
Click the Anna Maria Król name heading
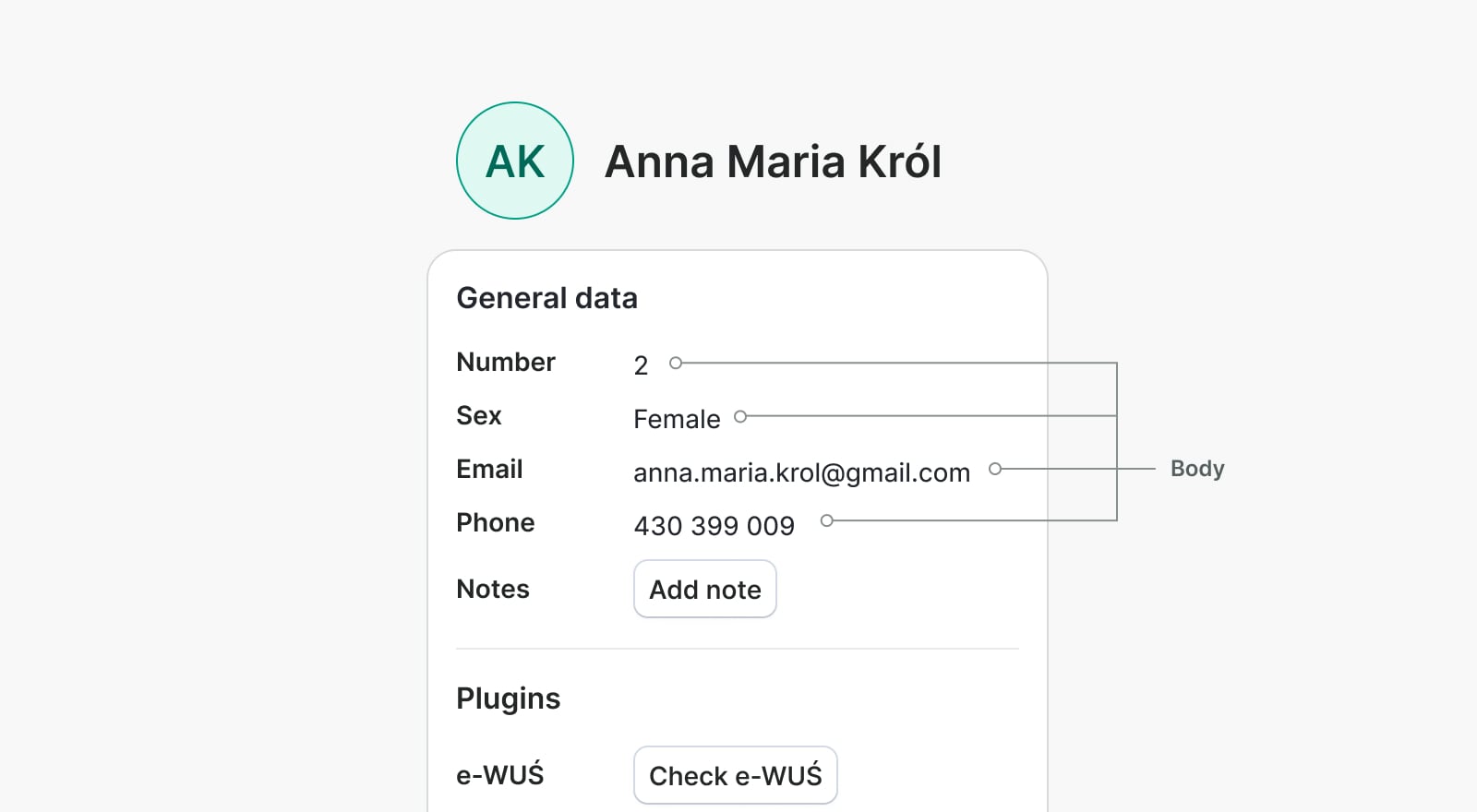coord(773,161)
